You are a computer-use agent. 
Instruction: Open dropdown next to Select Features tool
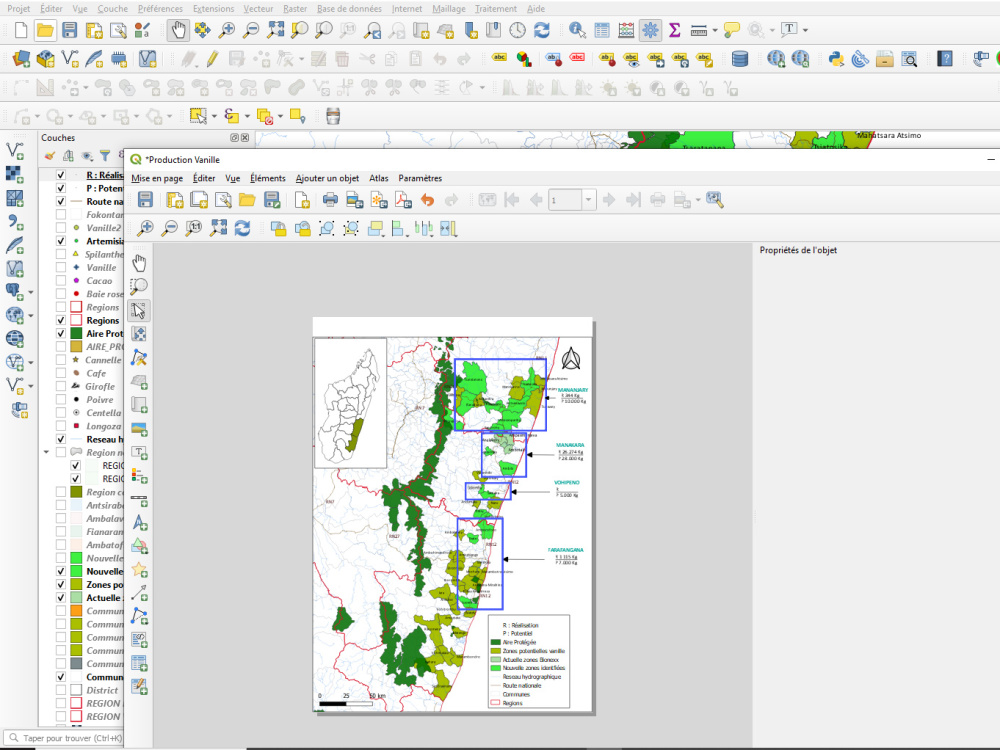click(x=214, y=116)
